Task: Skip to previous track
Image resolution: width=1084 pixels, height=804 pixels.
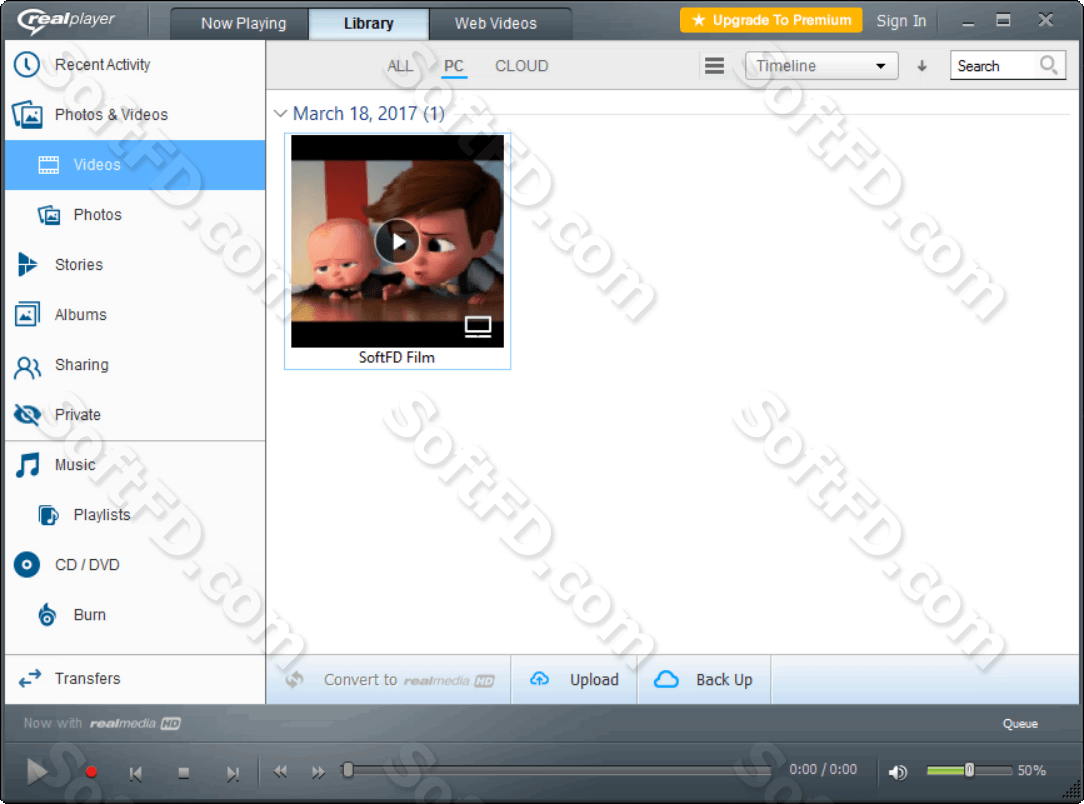Action: click(x=136, y=774)
